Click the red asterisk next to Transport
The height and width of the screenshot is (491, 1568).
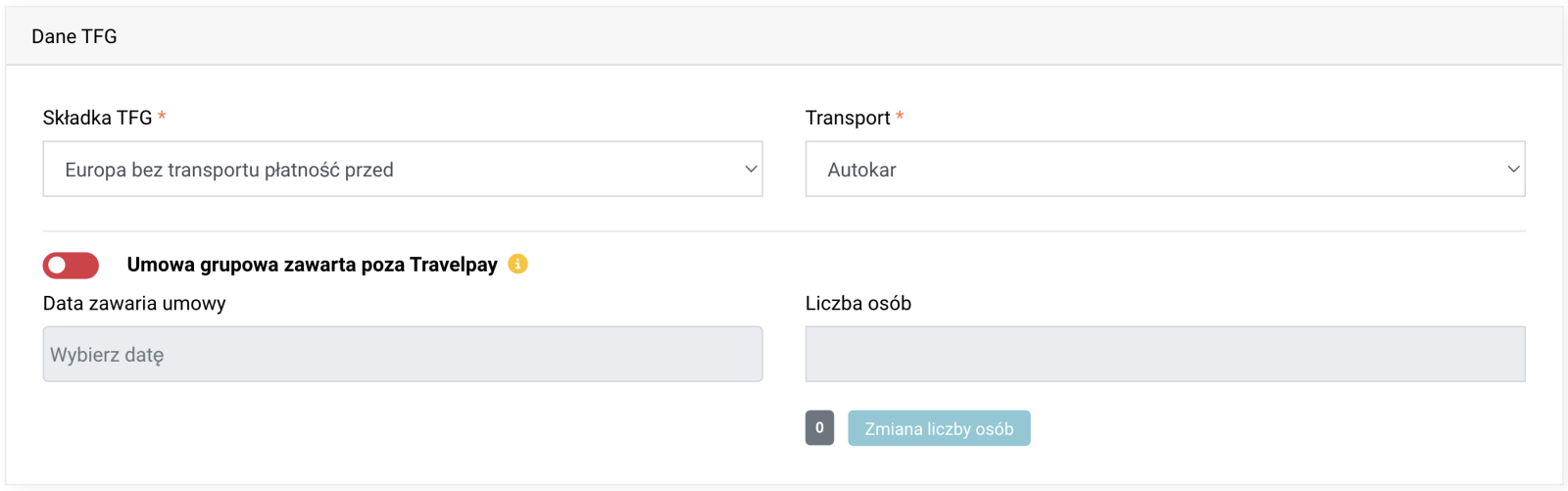[900, 116]
